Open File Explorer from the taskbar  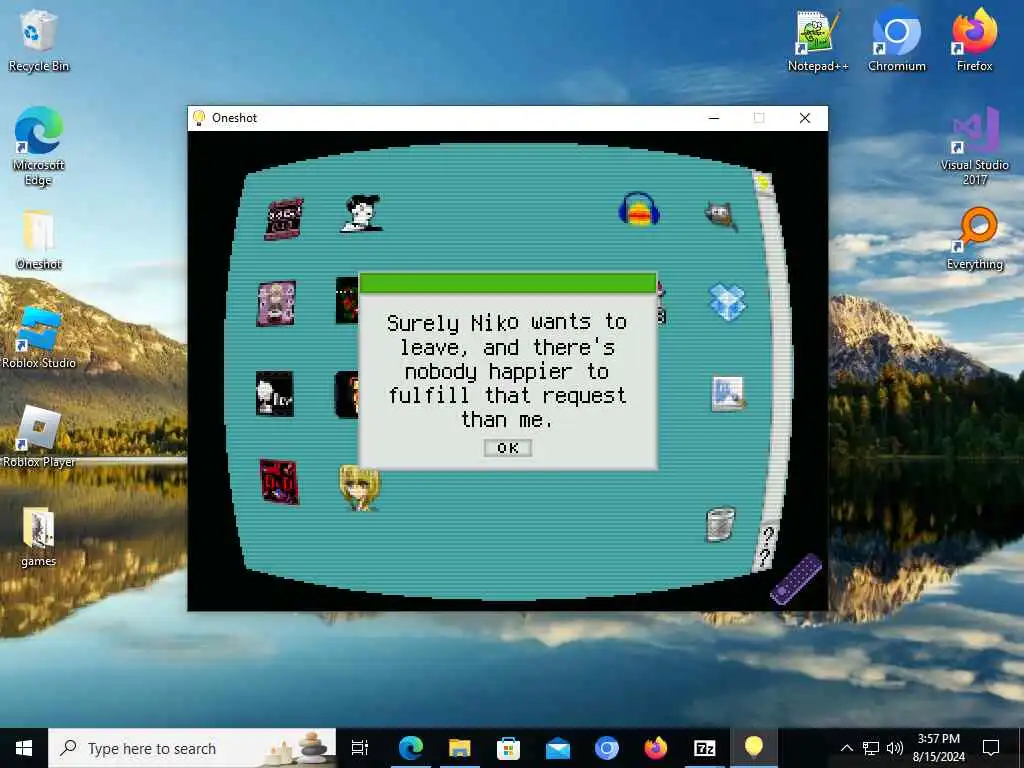coord(460,748)
